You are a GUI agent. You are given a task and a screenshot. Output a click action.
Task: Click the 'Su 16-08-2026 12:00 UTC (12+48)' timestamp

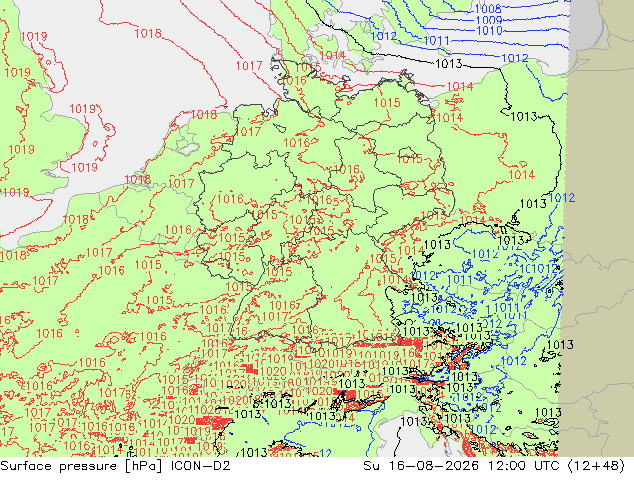click(494, 466)
